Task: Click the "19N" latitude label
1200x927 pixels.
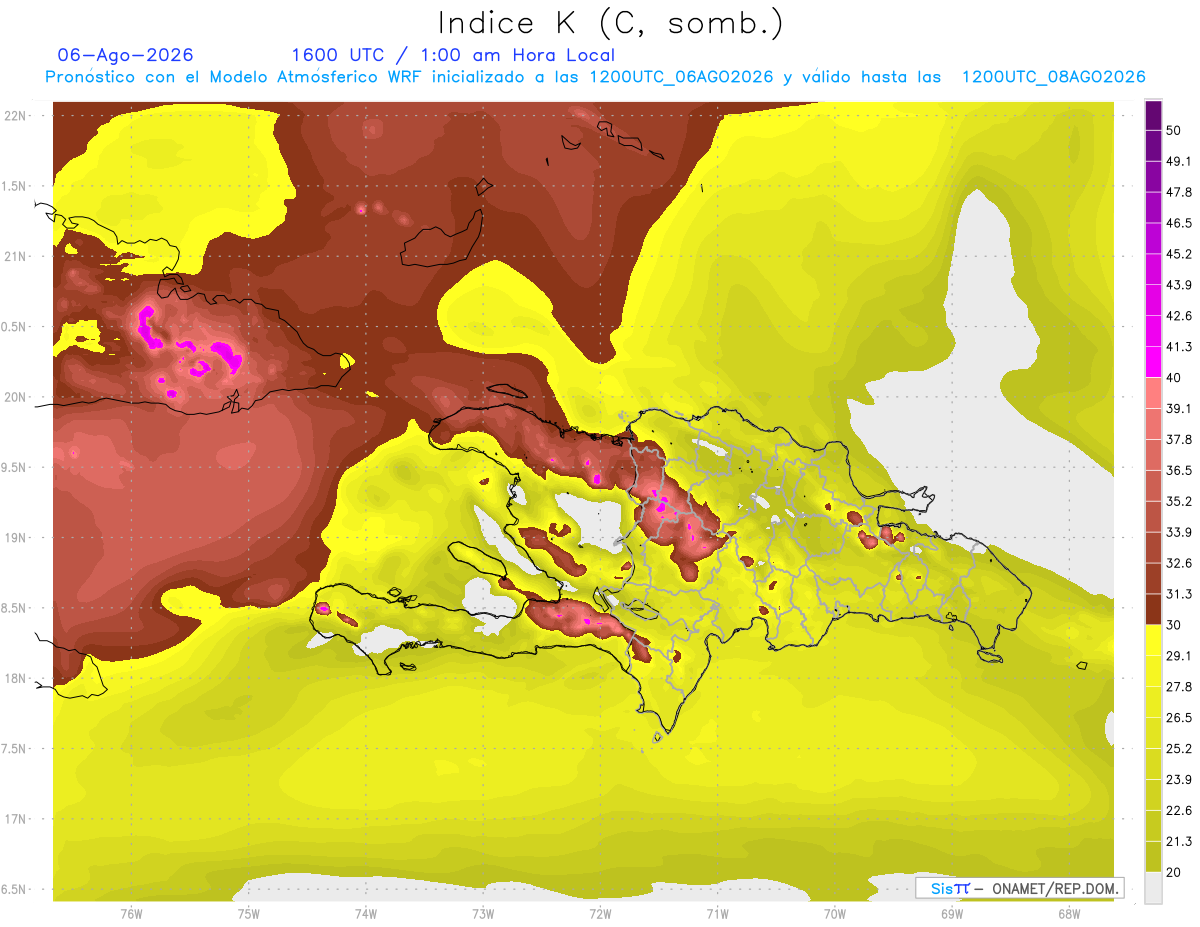Action: coord(16,538)
